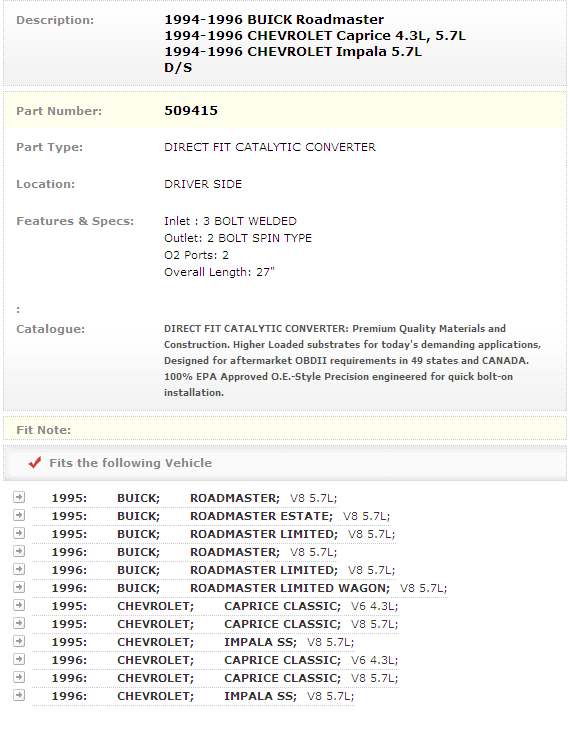The image size is (570, 753).
Task: Click the red checkmark icon
Action: coord(35,462)
